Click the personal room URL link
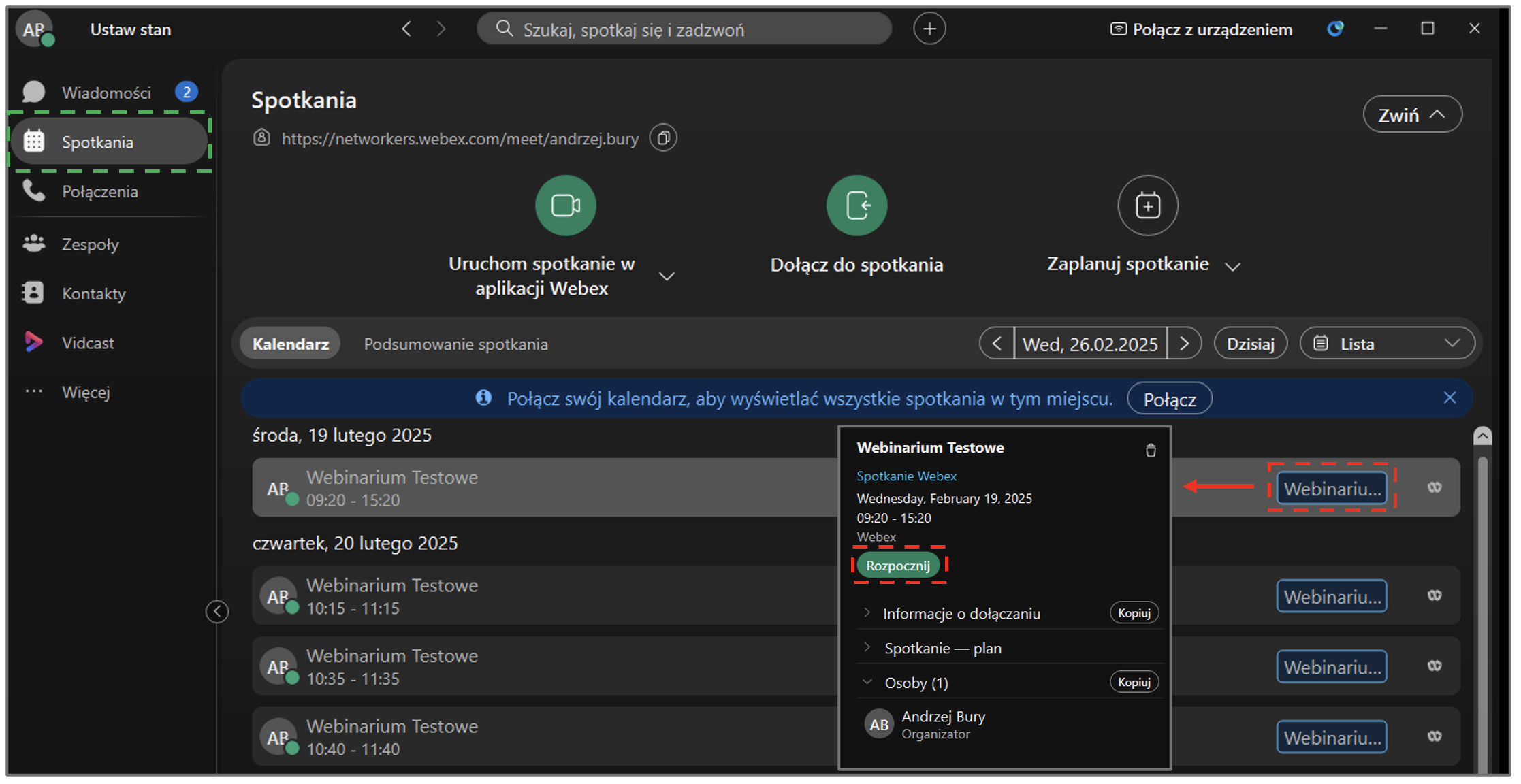This screenshot has width=1521, height=784. pyautogui.click(x=460, y=139)
